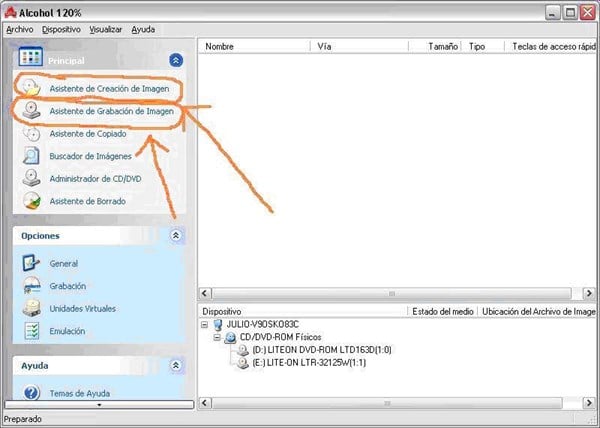Collapse the JULIO-V90SK083C tree node
The width and height of the screenshot is (600, 428).
click(205, 325)
